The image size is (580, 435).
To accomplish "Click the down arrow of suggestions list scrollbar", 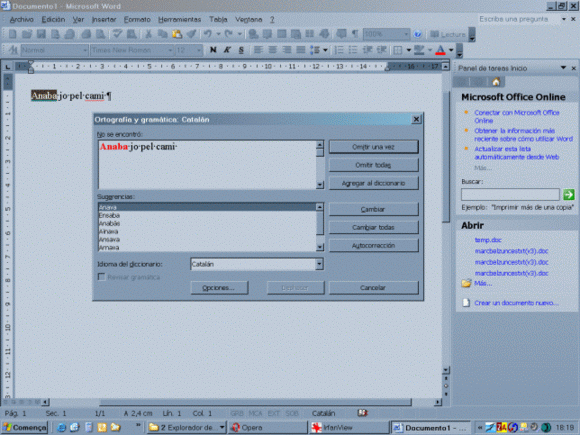I will point(320,247).
